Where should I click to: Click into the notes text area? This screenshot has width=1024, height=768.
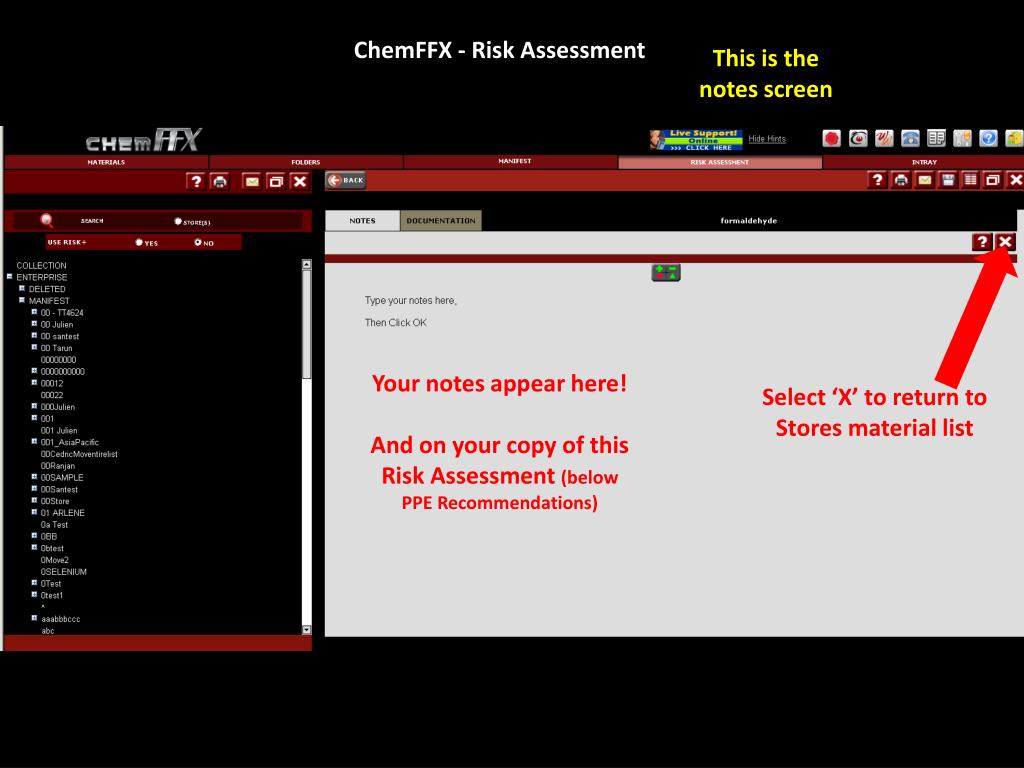(x=673, y=451)
